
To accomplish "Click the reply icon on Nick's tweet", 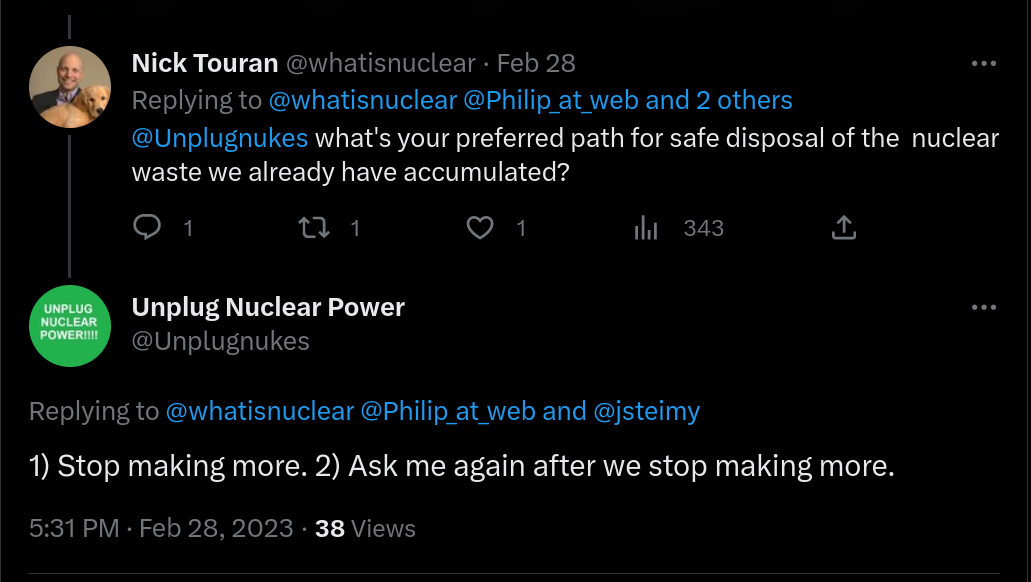I will click(147, 228).
